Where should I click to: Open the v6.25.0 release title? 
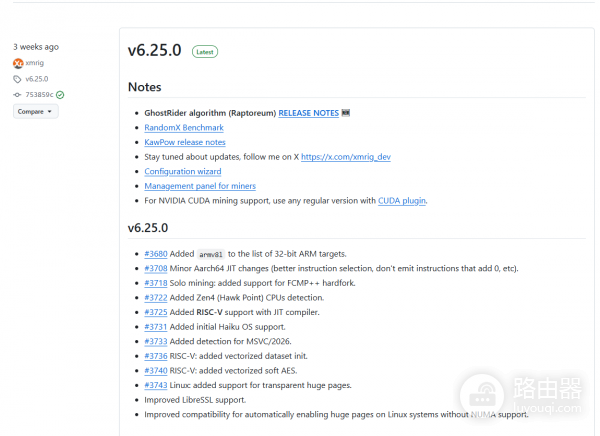coord(154,51)
